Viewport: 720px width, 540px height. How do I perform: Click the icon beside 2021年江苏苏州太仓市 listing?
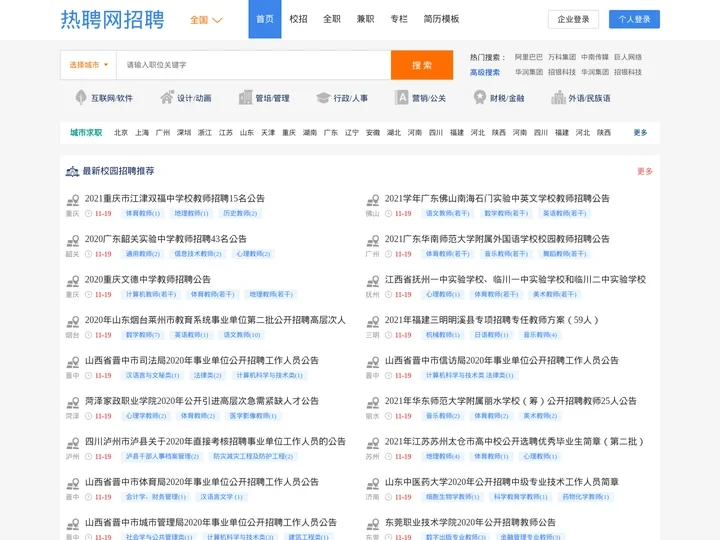coord(373,443)
